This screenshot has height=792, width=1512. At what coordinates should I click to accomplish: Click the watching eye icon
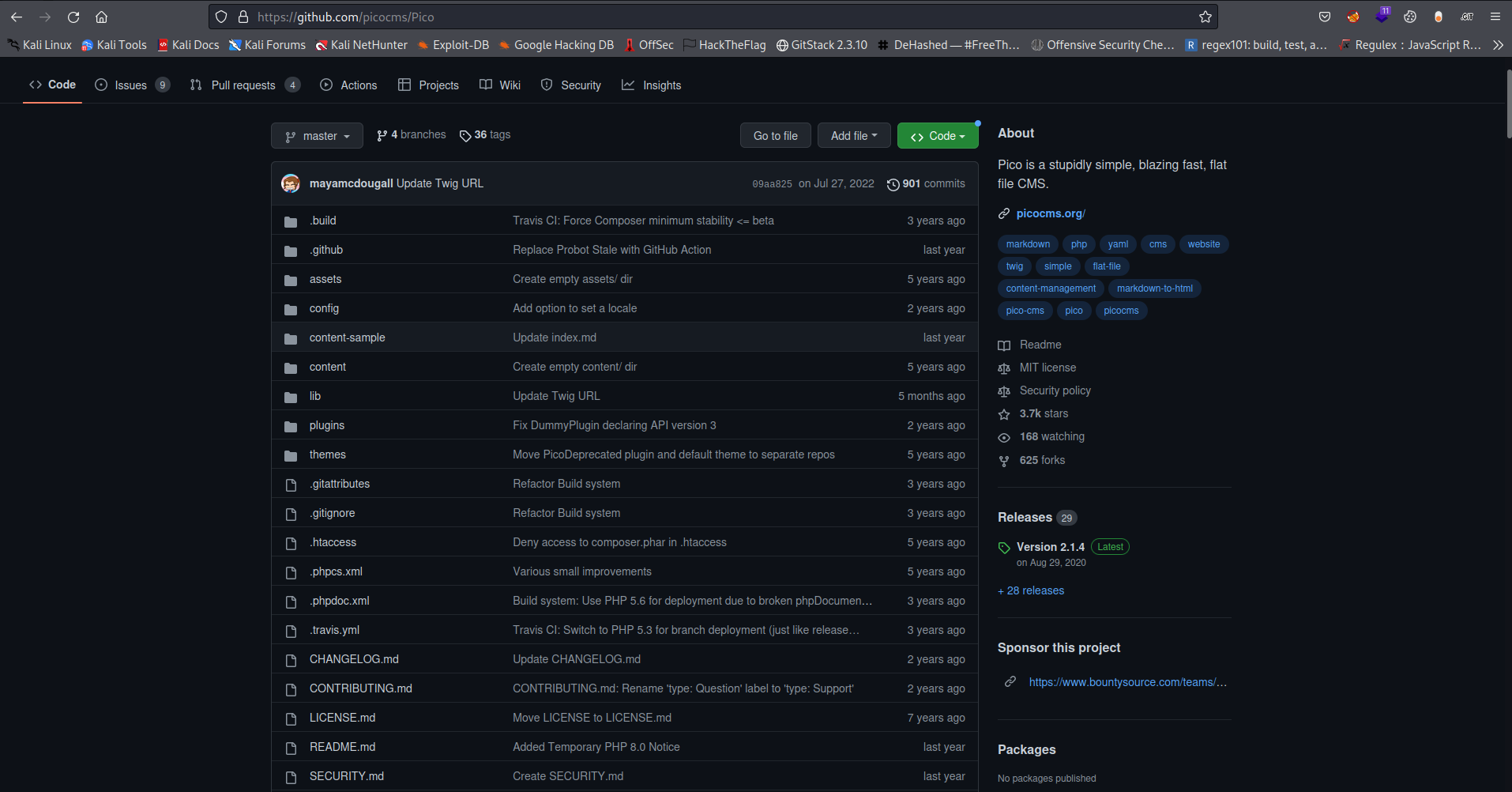coord(1004,437)
